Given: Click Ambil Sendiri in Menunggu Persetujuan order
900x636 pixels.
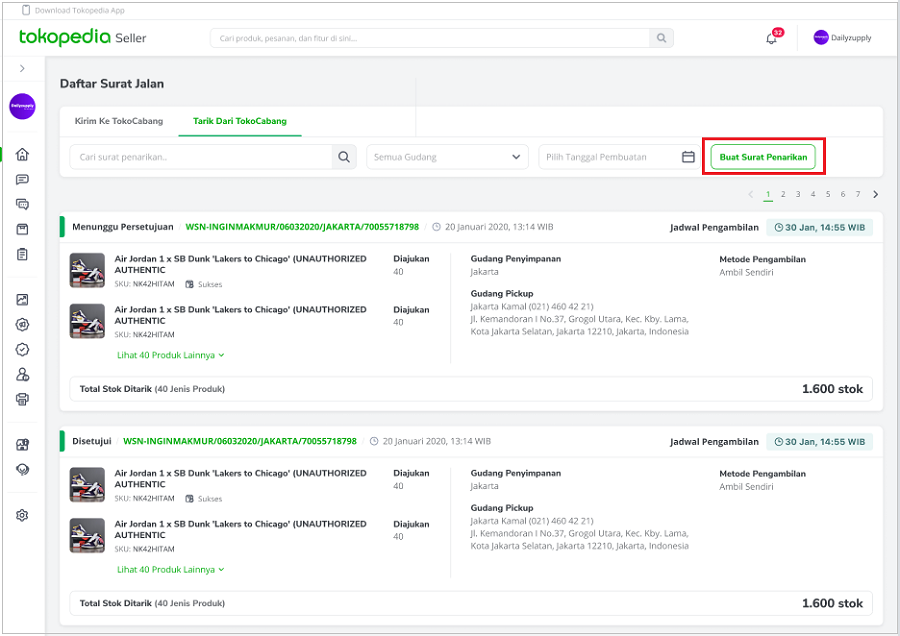Looking at the screenshot, I should click(746, 272).
